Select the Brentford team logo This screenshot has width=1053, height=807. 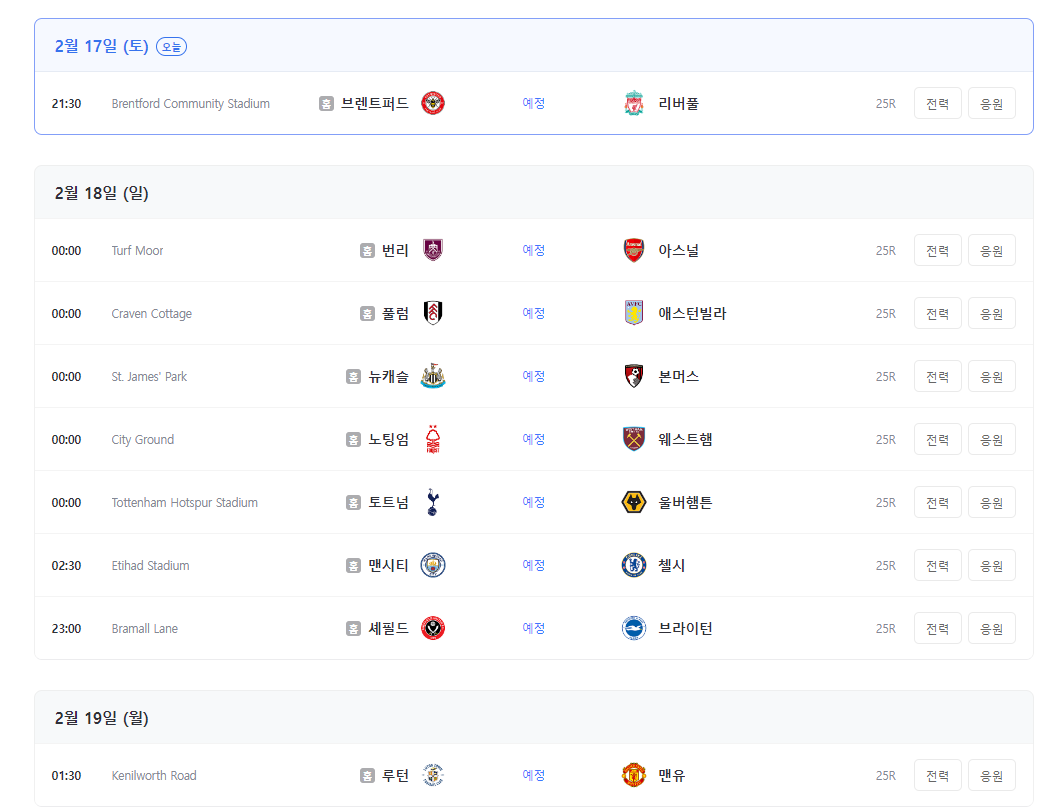click(435, 102)
